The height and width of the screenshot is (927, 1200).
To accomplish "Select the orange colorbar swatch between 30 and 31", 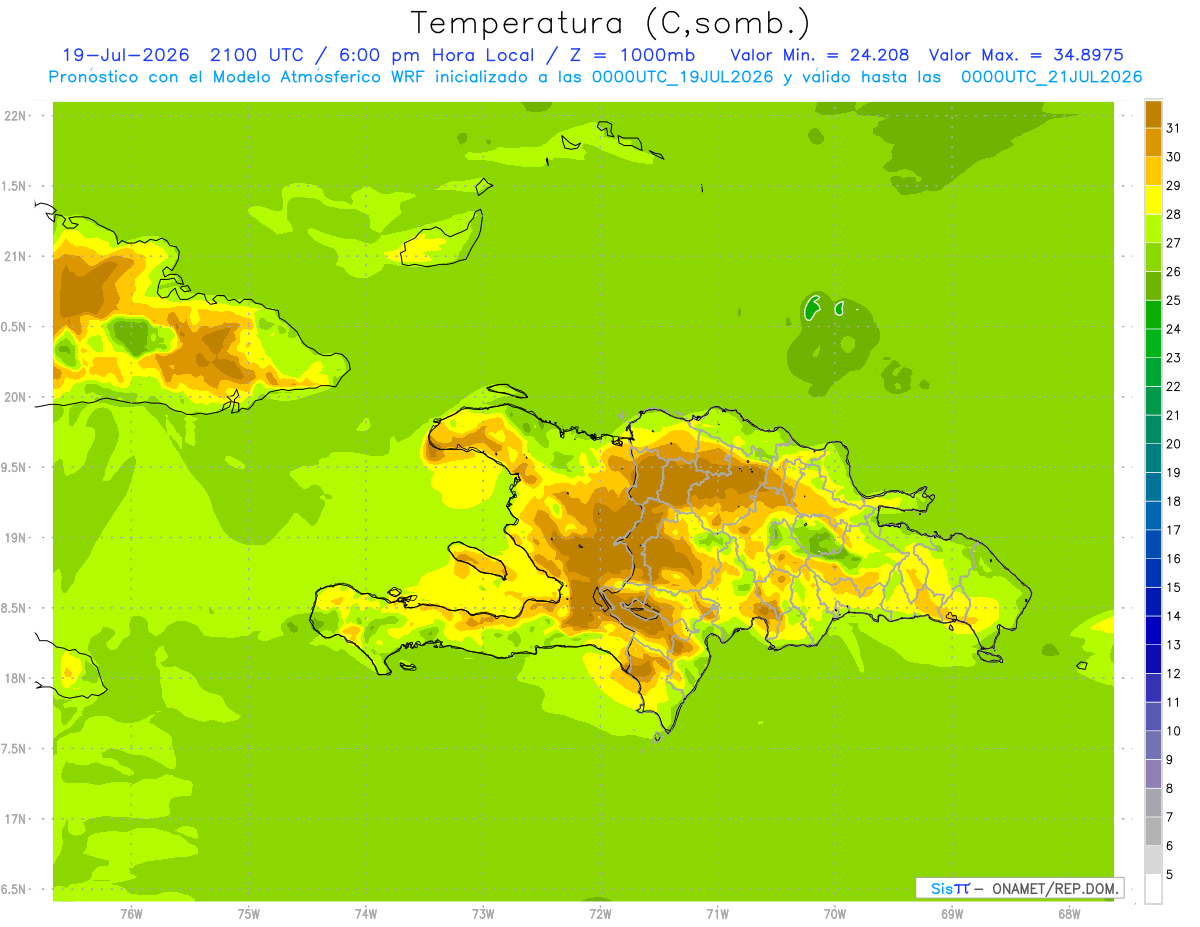I will [1153, 142].
